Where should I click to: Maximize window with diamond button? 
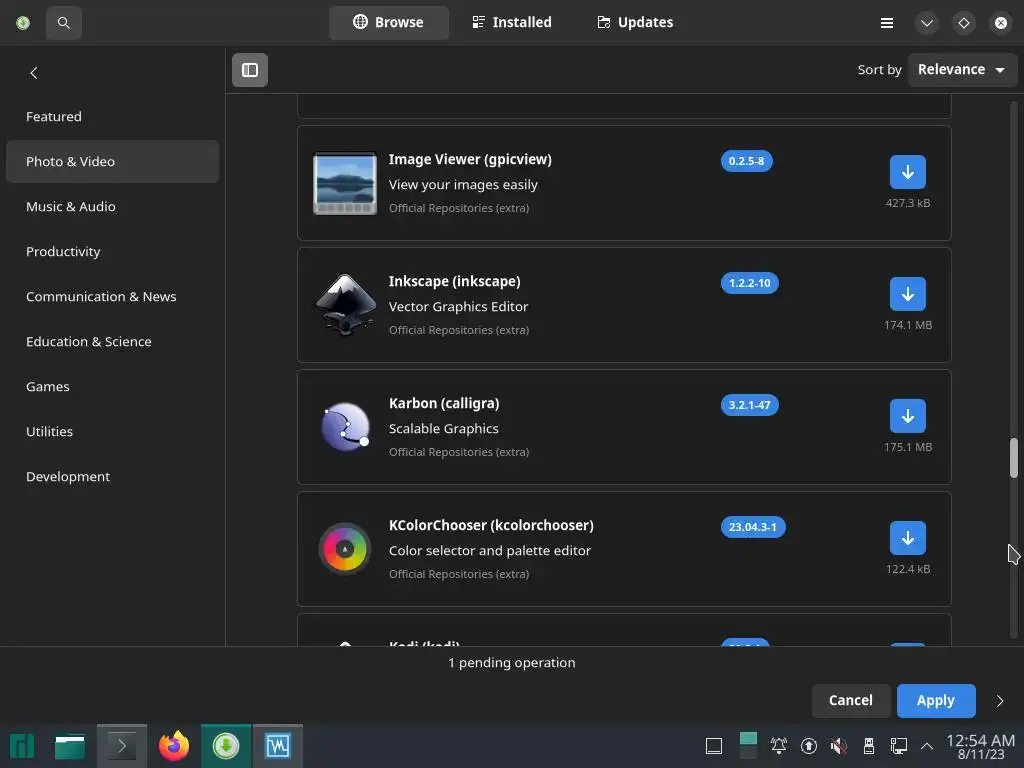pyautogui.click(x=963, y=23)
